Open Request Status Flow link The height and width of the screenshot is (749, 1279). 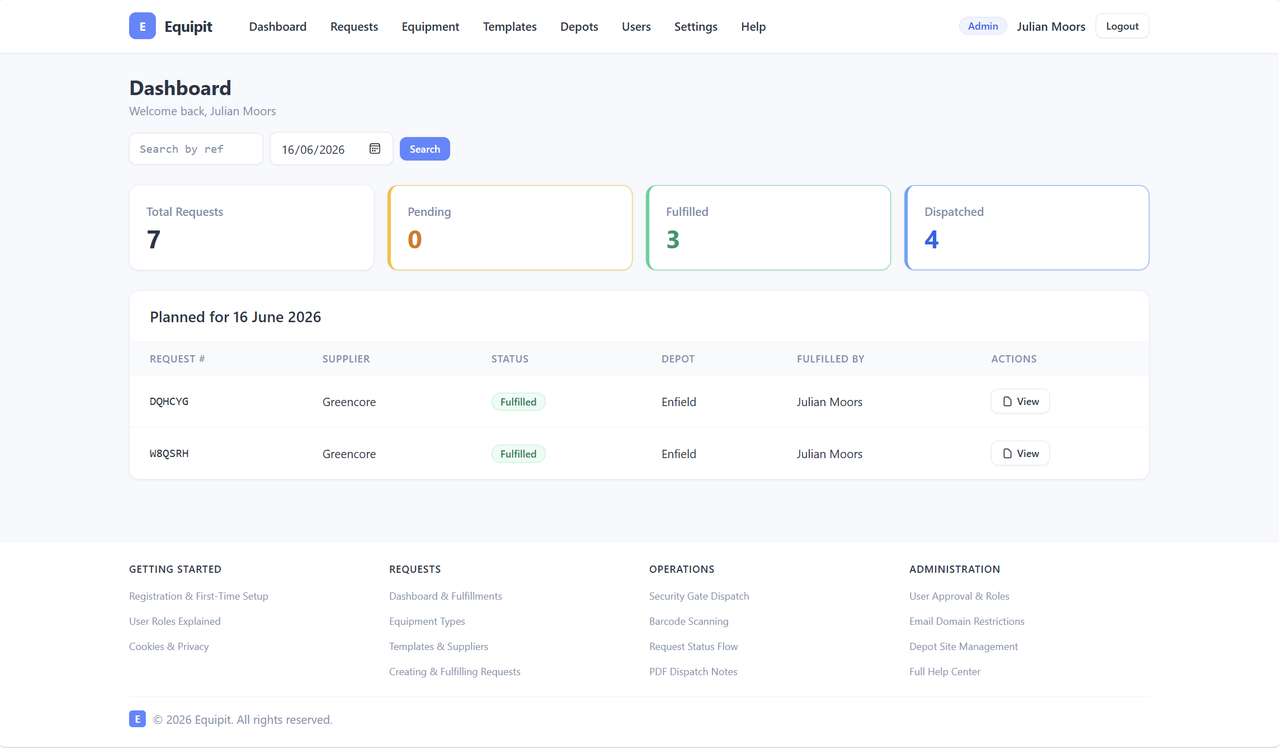coord(694,646)
